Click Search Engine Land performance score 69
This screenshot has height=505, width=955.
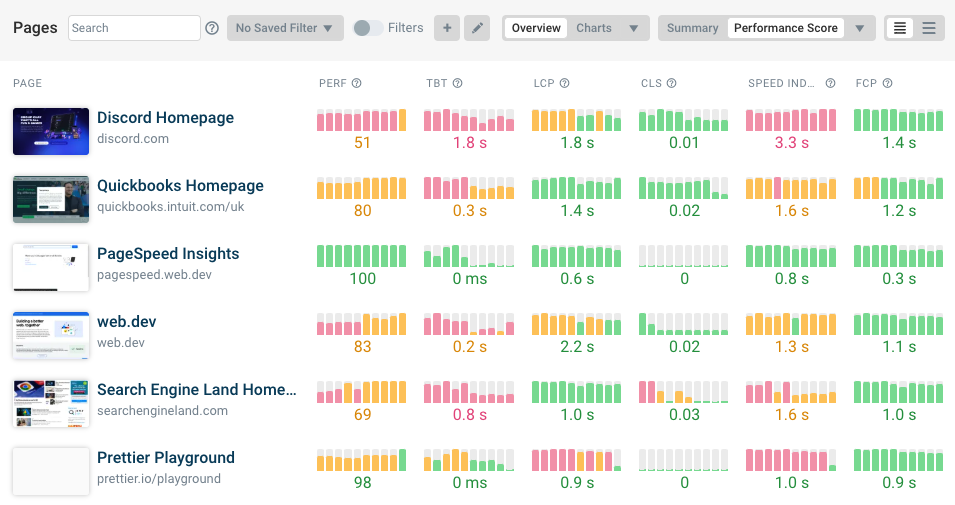(362, 415)
